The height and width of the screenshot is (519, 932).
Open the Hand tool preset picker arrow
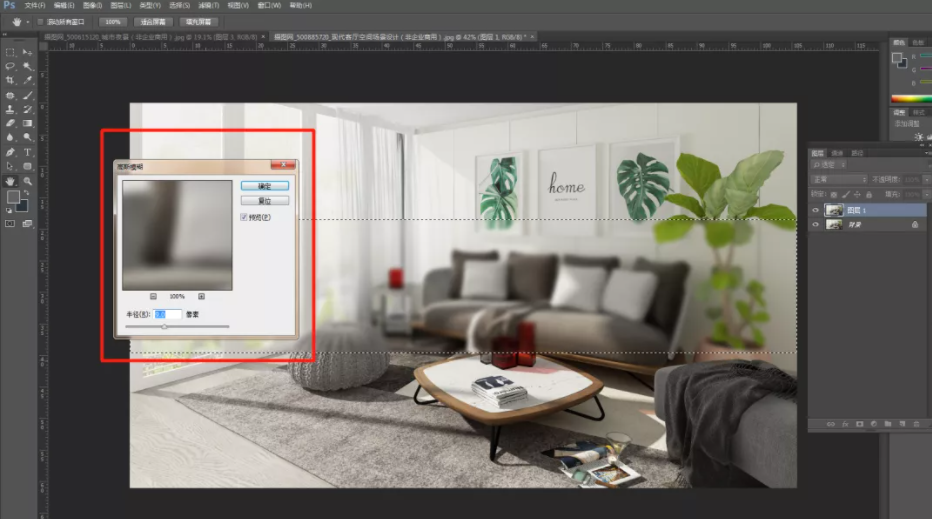(27, 22)
